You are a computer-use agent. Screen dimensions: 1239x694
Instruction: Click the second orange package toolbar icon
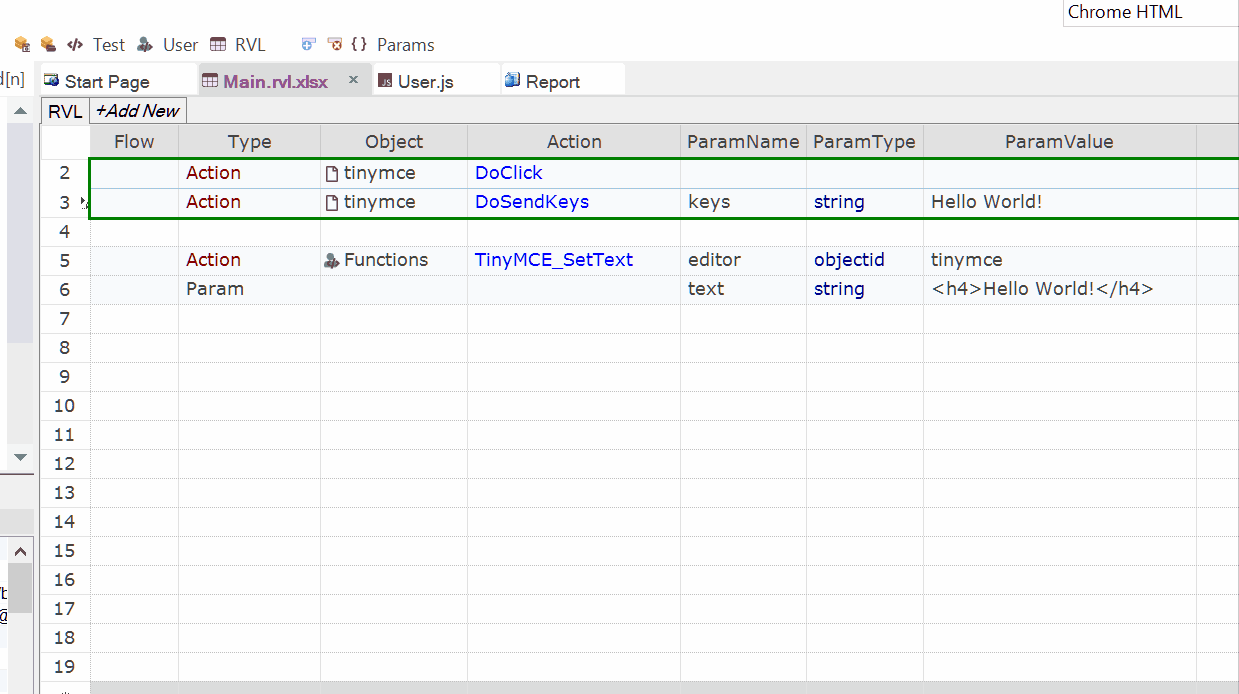48,45
